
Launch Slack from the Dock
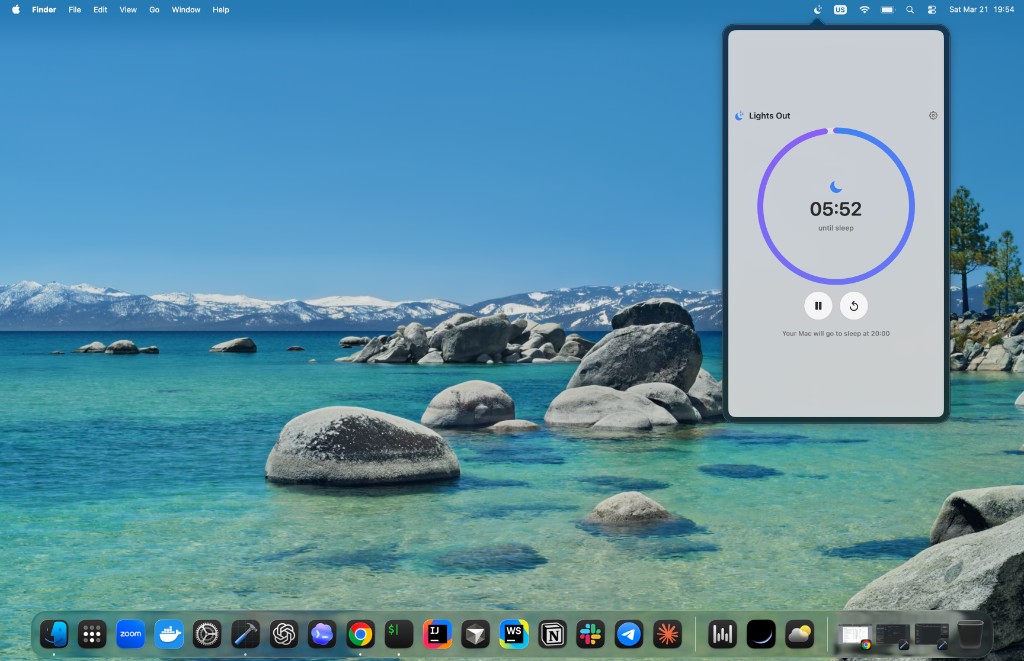click(590, 634)
